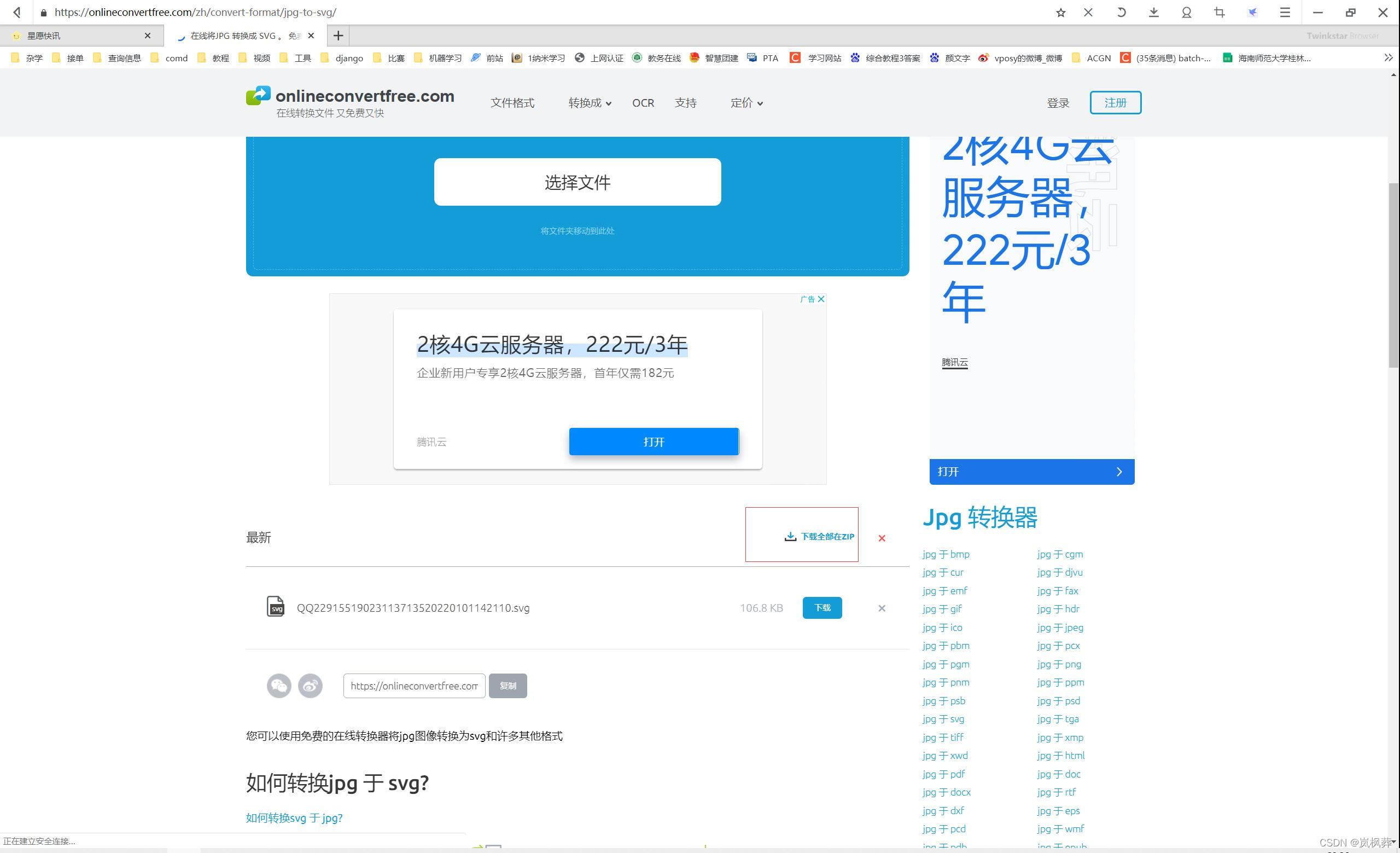1400x853 pixels.
Task: Click the blue 下载 button
Action: click(x=821, y=607)
